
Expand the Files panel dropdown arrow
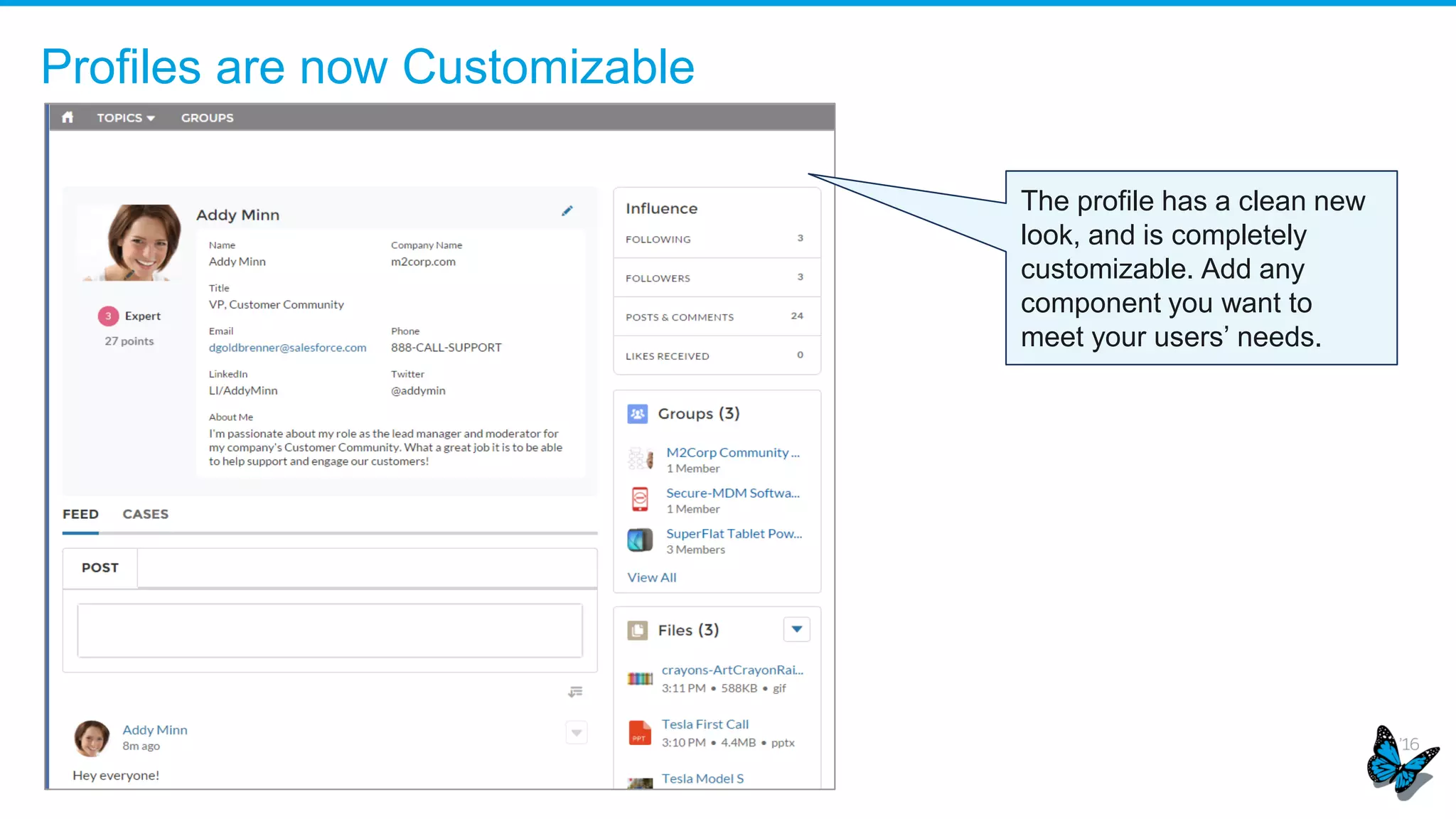[x=796, y=629]
